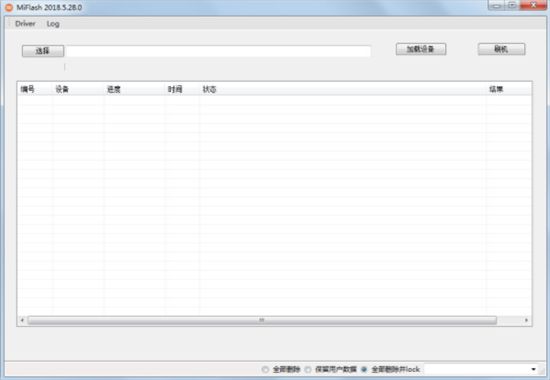This screenshot has height=380, width=550.
Task: Open the Driver menu
Action: click(25, 24)
